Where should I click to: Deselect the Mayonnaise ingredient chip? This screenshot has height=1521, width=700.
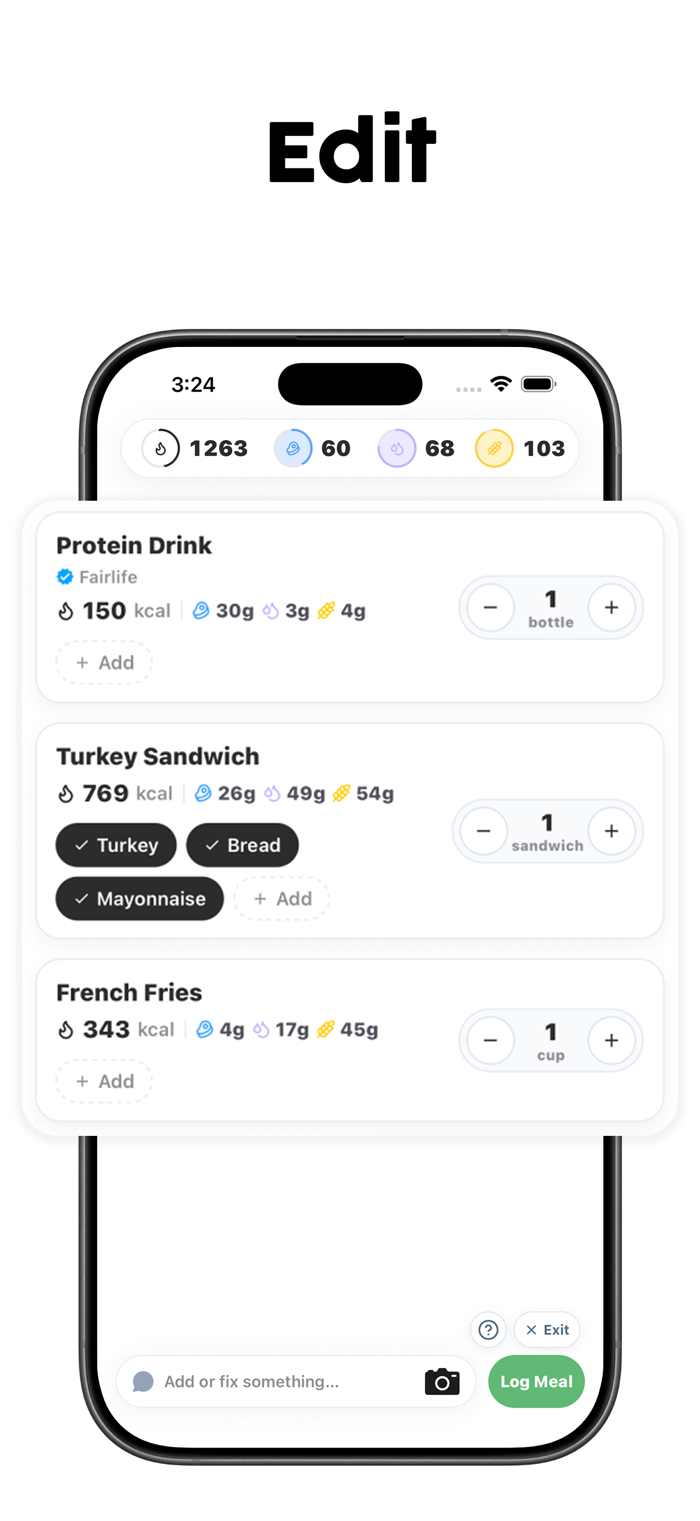[x=140, y=899]
